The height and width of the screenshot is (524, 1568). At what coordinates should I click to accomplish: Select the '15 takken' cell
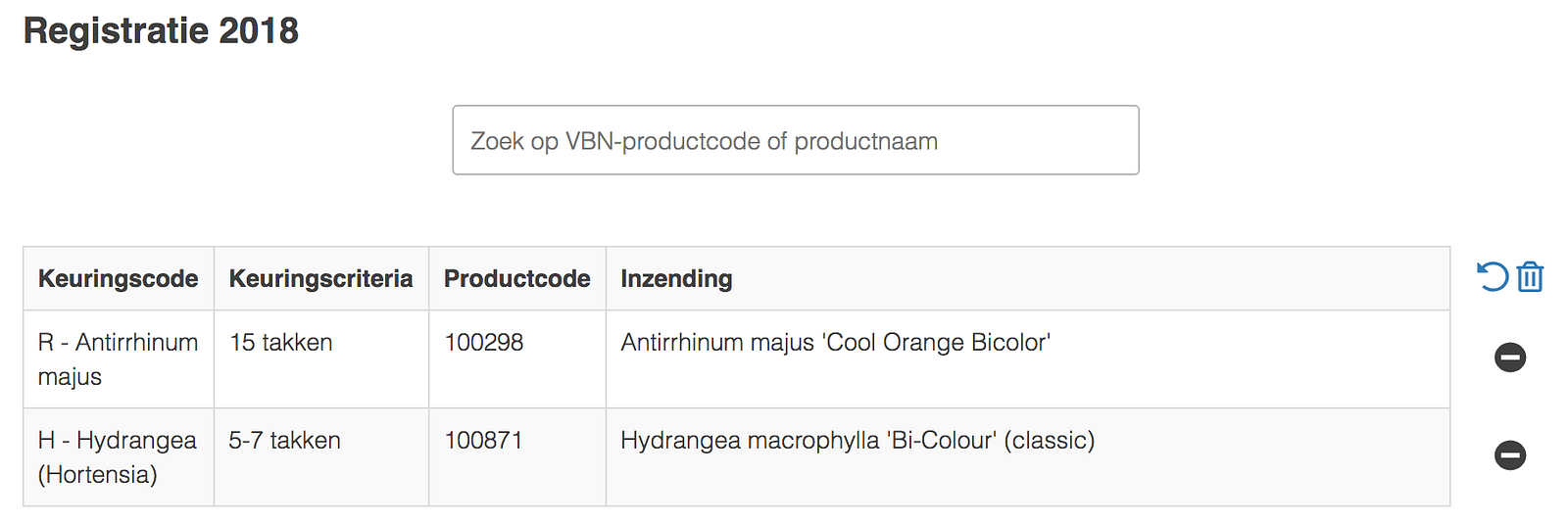pos(281,343)
